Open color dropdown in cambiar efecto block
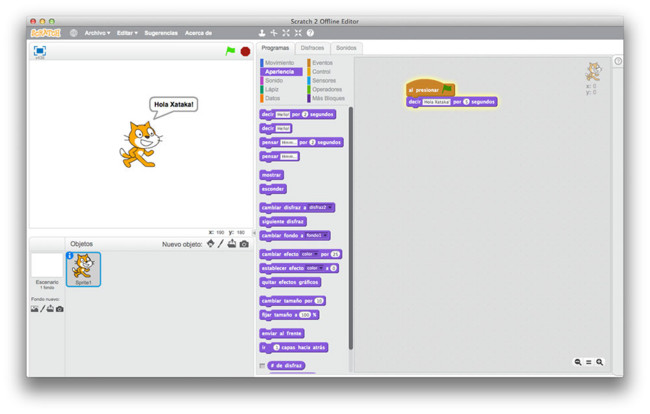The width and height of the screenshot is (650, 414). tap(309, 254)
